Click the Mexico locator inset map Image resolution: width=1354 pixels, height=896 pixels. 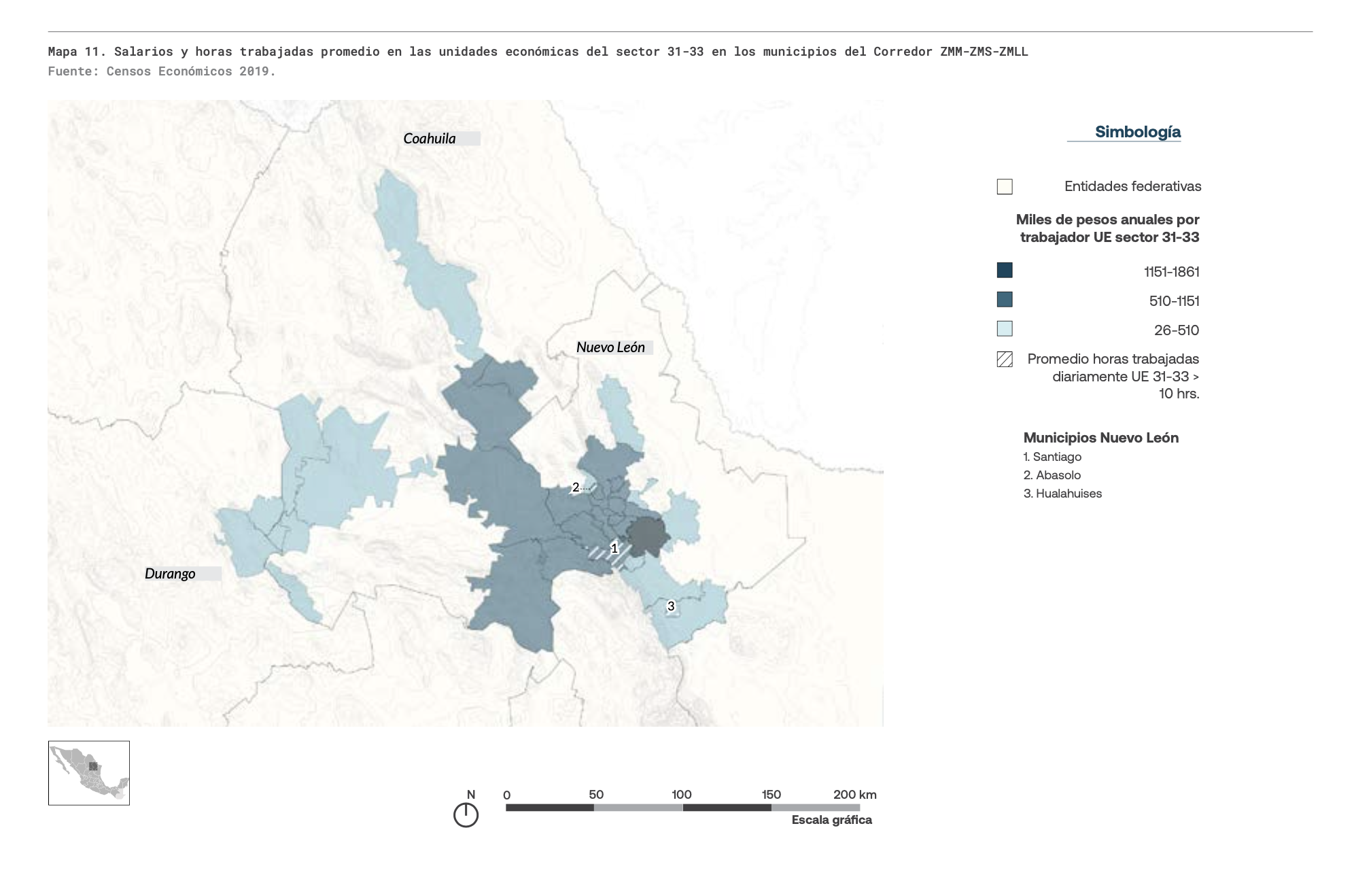(x=89, y=773)
